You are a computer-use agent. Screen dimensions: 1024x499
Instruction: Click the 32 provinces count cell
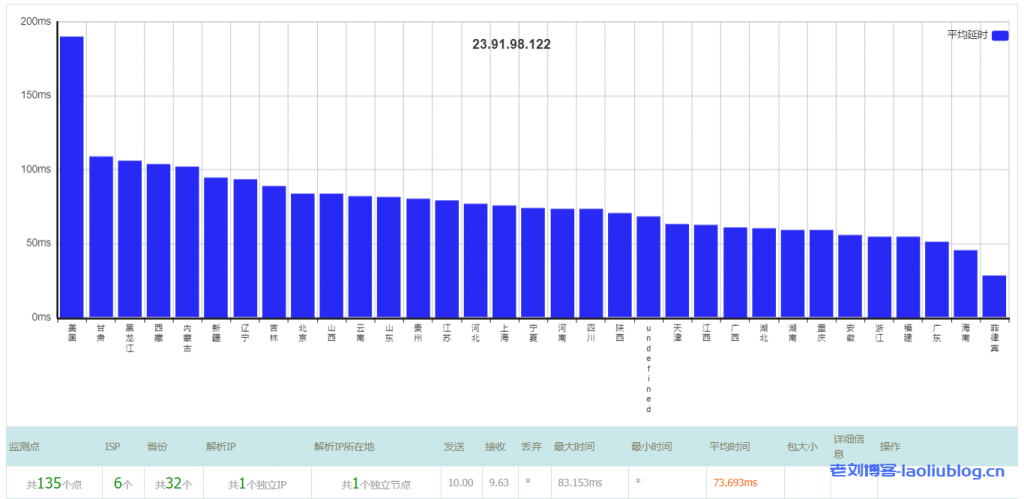[172, 483]
